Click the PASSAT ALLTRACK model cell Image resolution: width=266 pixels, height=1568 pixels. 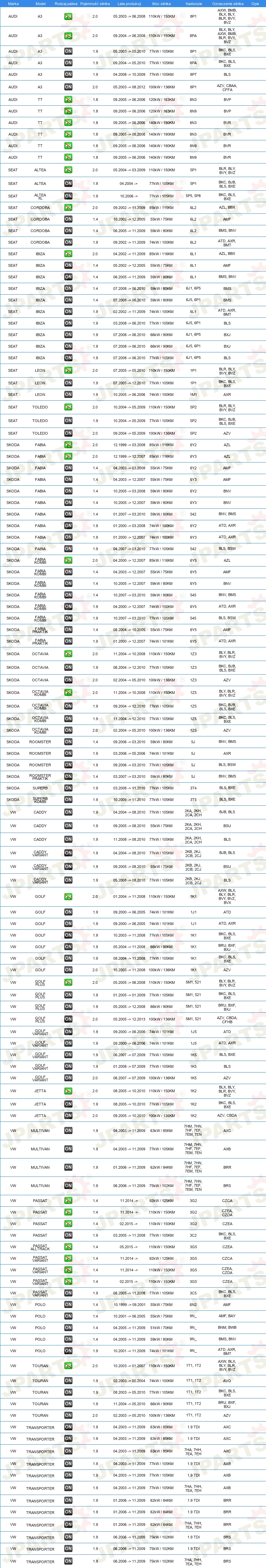coord(40,1247)
